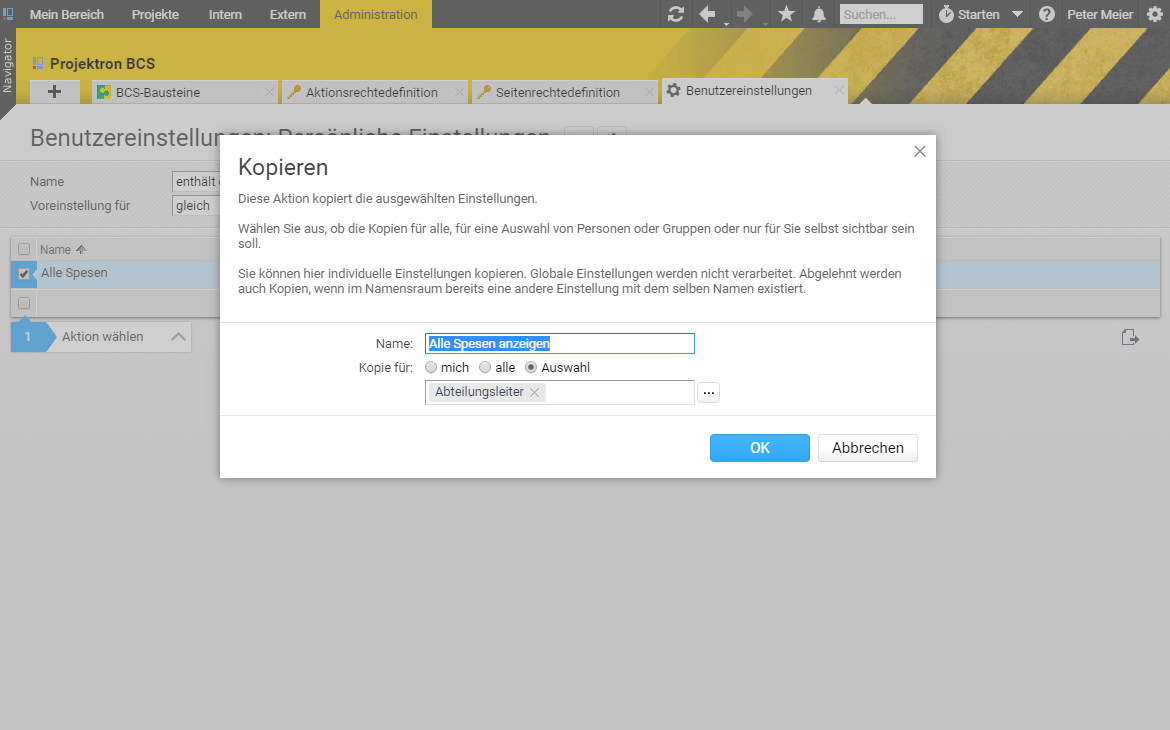Click the refresh icon in top bar
The width and height of the screenshot is (1170, 730).
[x=675, y=14]
